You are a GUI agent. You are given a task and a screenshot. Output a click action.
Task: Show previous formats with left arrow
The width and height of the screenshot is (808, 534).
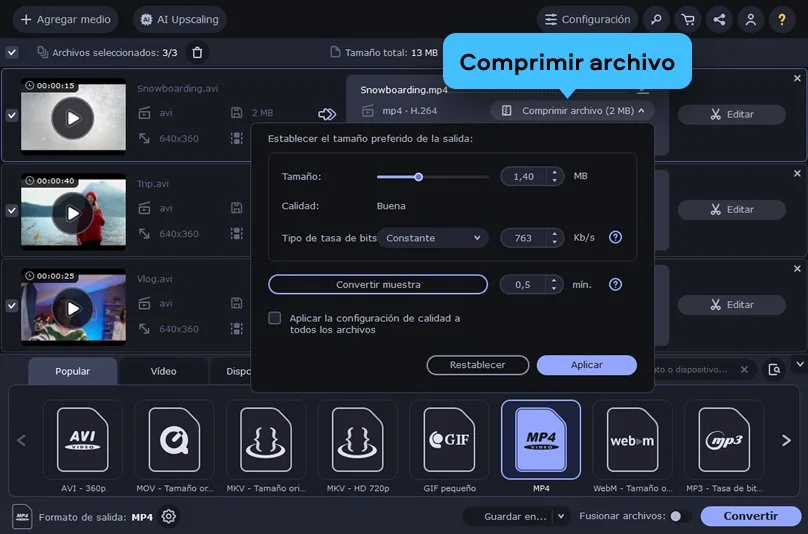click(x=22, y=440)
